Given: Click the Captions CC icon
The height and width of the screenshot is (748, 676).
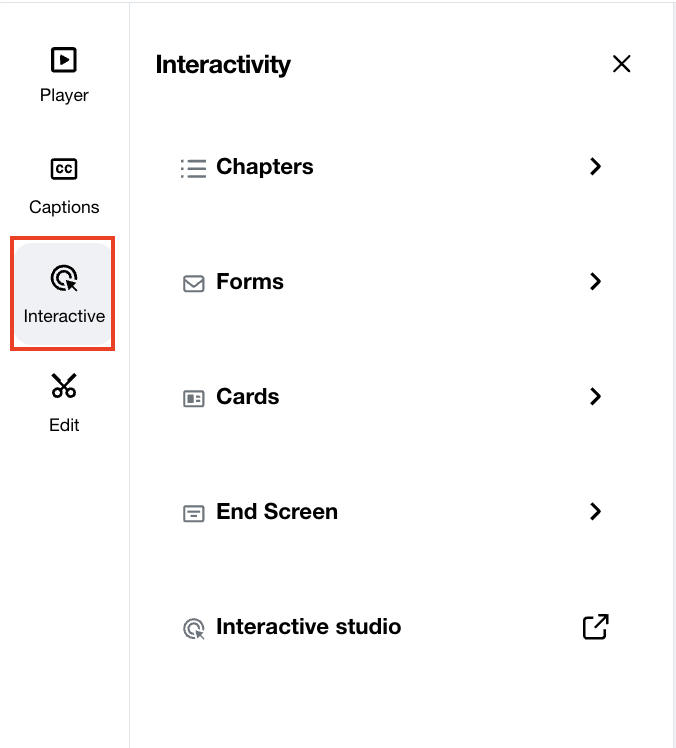Looking at the screenshot, I should [x=64, y=169].
